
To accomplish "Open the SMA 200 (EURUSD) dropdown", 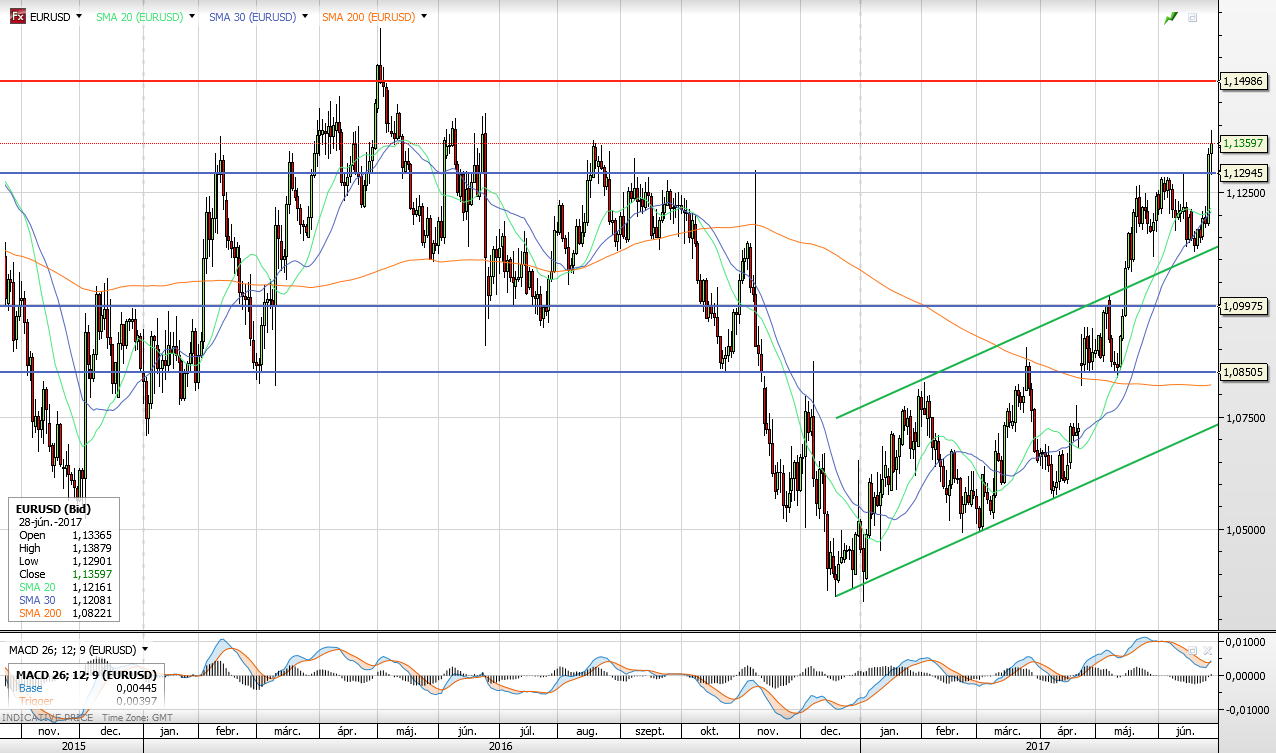I will coord(424,17).
